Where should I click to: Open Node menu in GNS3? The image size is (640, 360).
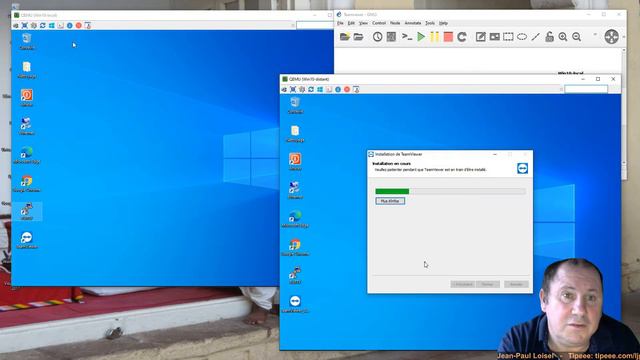395,23
